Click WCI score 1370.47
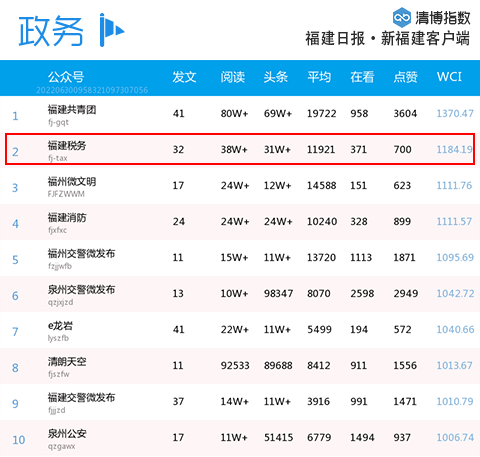480x457 pixels. click(x=455, y=113)
